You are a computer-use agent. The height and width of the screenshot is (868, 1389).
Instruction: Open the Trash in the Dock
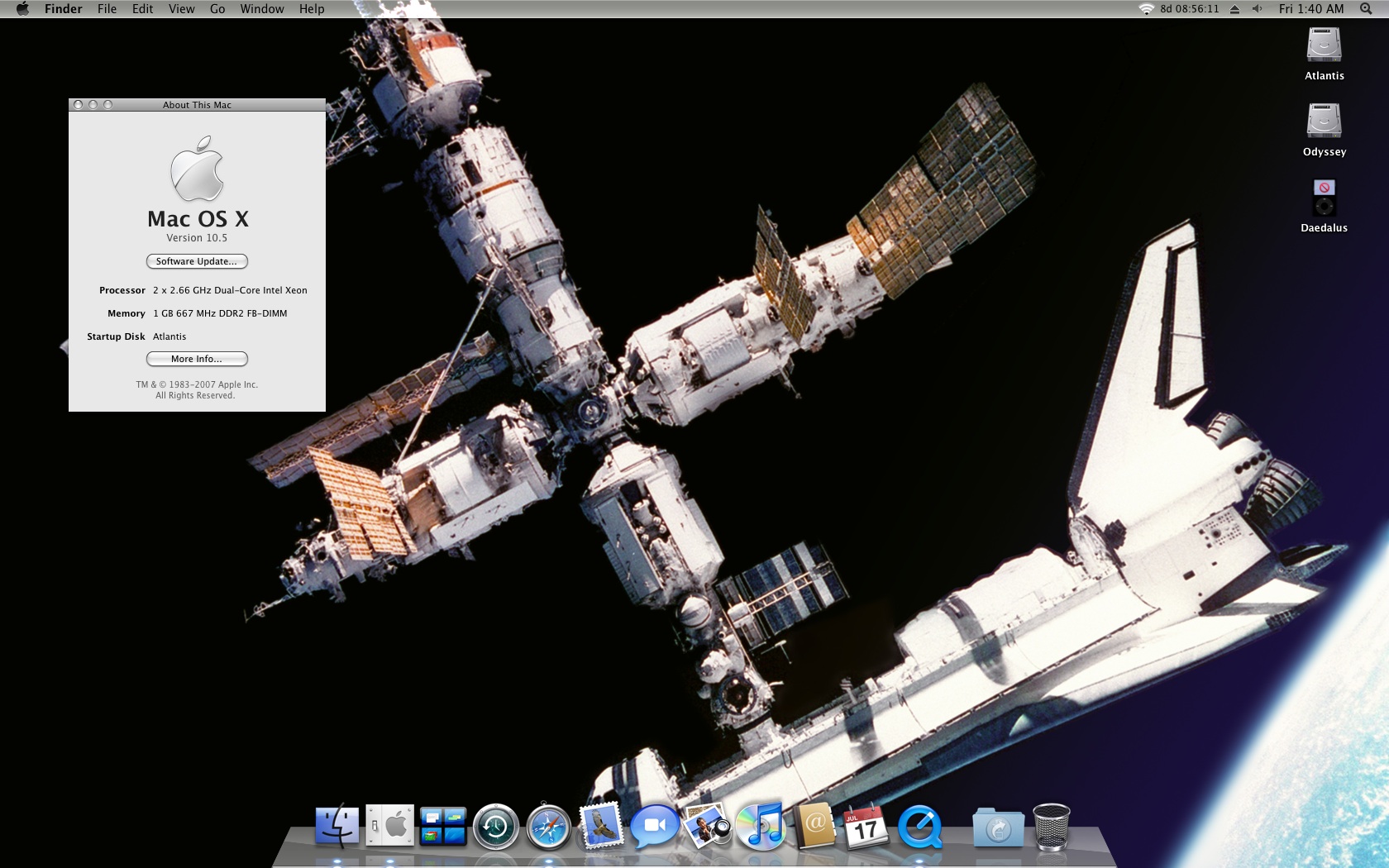pos(1051,826)
